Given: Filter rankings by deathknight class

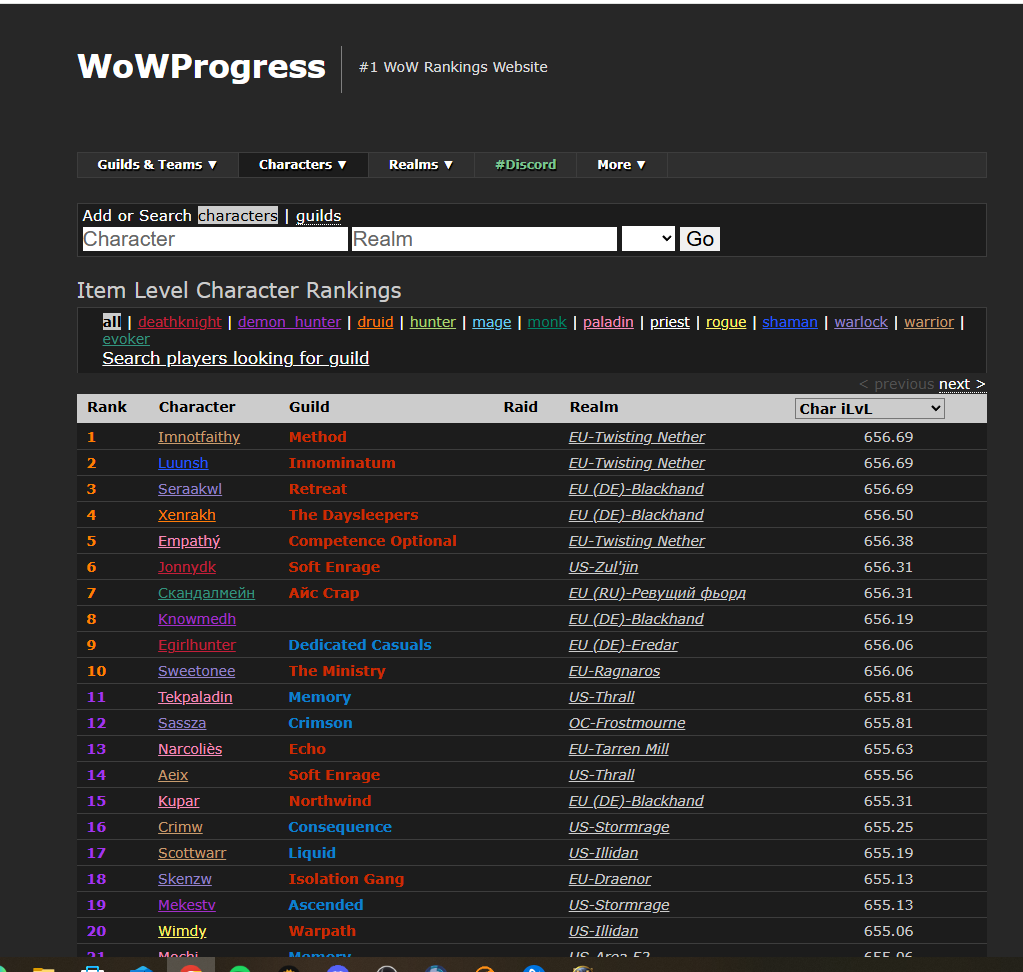Looking at the screenshot, I should [179, 322].
